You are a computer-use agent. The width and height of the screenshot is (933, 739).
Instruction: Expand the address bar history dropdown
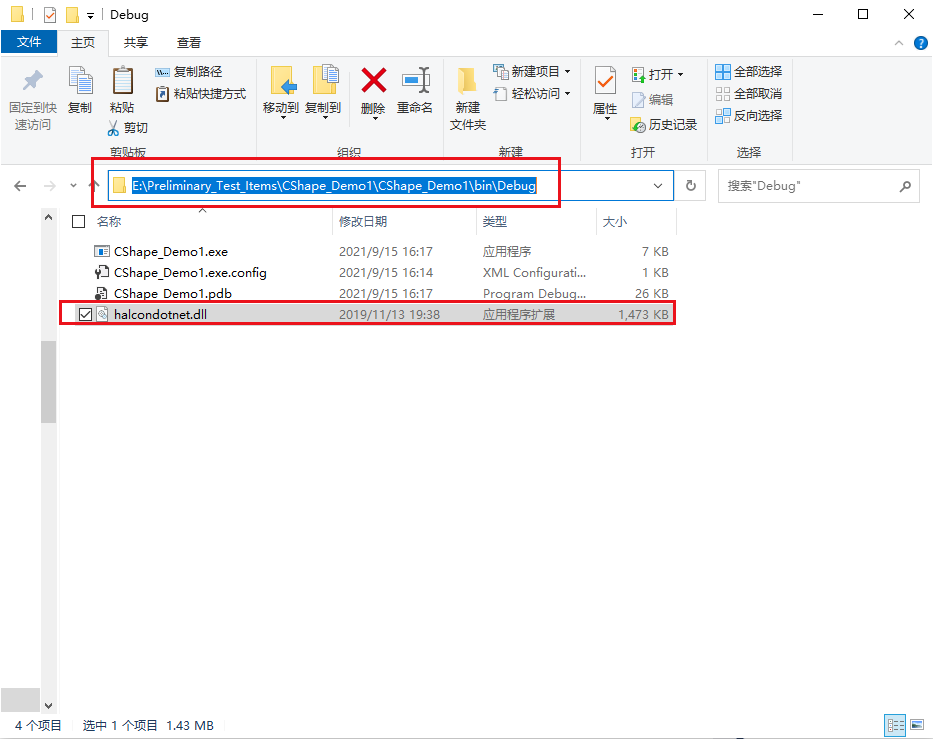(658, 186)
